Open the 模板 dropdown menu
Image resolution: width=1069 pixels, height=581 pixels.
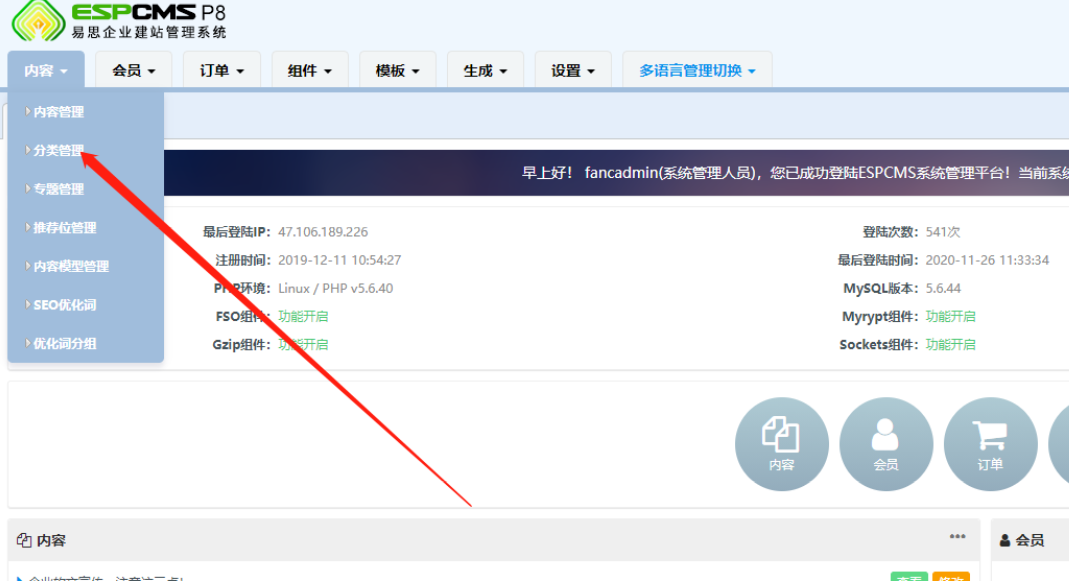(x=397, y=71)
